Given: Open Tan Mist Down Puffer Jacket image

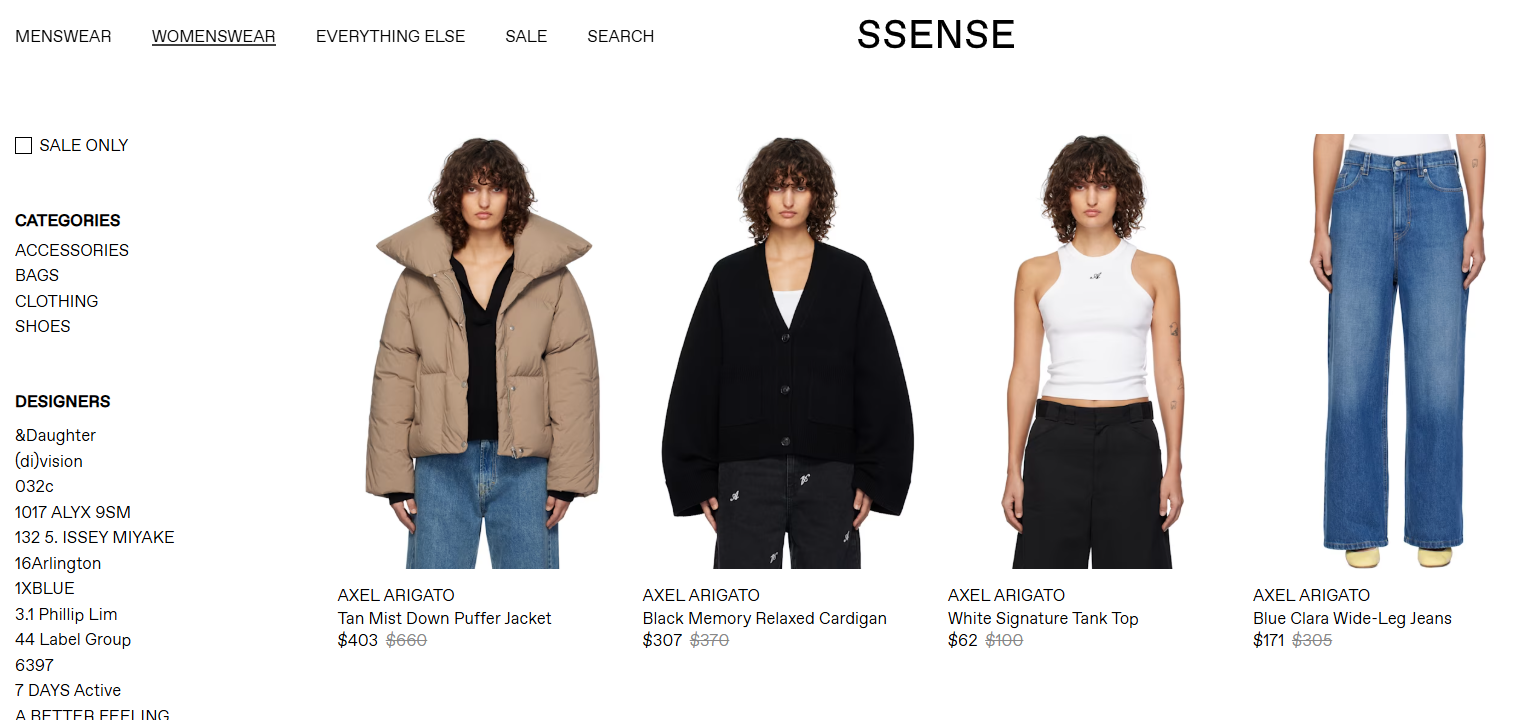Looking at the screenshot, I should [x=482, y=352].
